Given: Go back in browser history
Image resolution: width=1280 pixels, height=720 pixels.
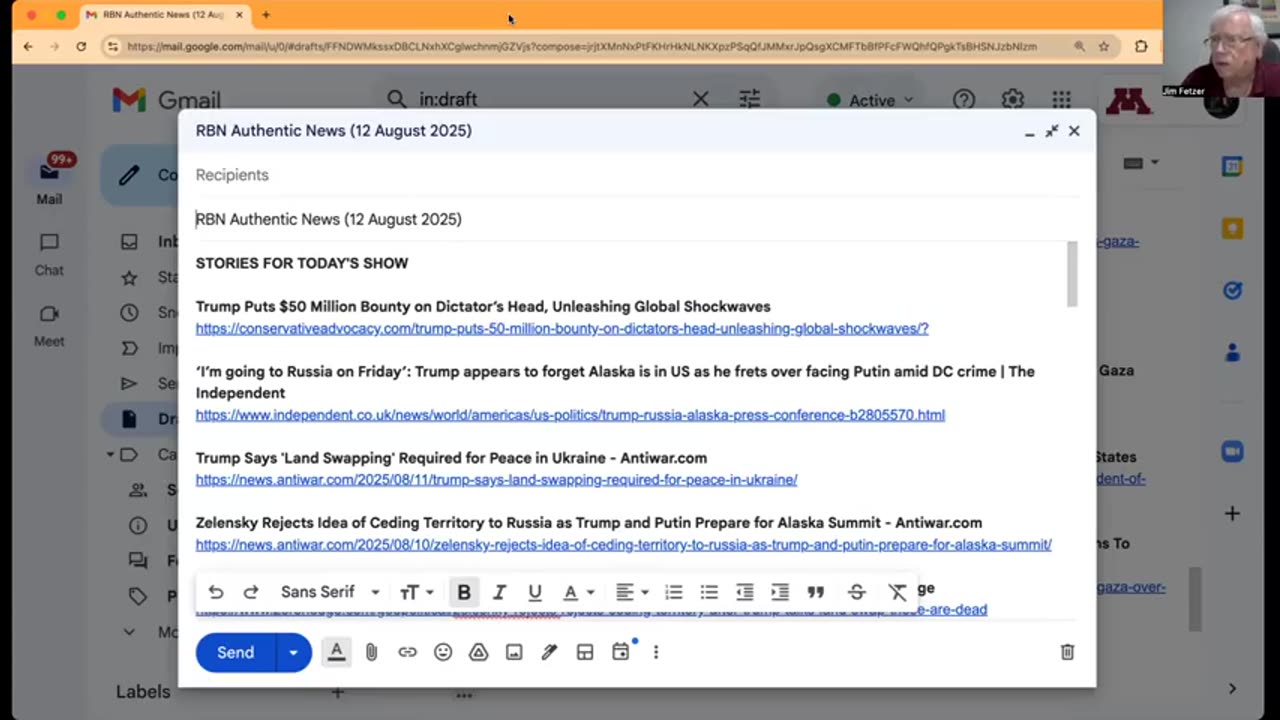Looking at the screenshot, I should [x=27, y=46].
